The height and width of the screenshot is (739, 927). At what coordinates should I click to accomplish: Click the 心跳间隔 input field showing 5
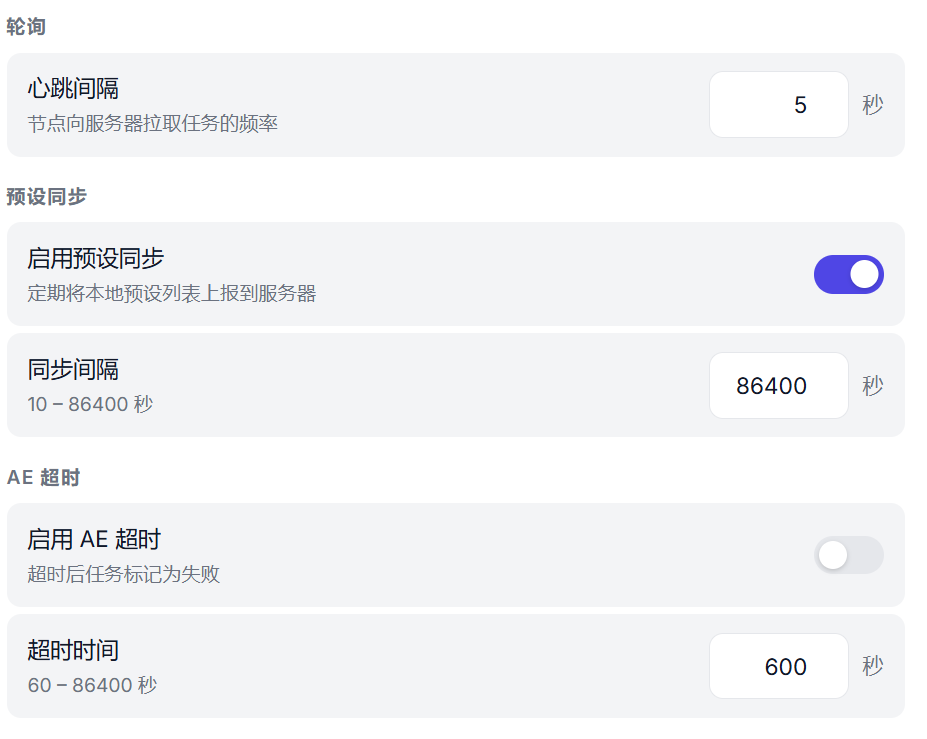coord(778,105)
